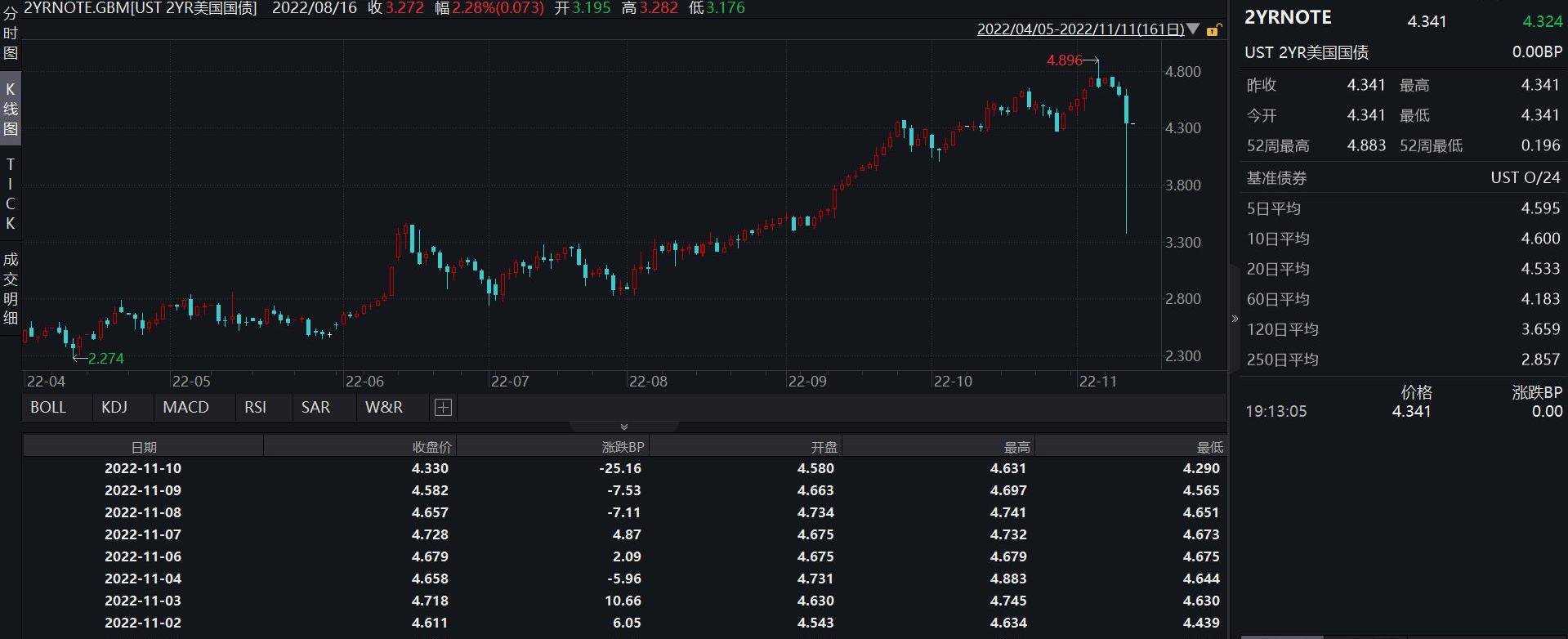Select the SAR indicator
The height and width of the screenshot is (639, 1568).
tap(315, 407)
